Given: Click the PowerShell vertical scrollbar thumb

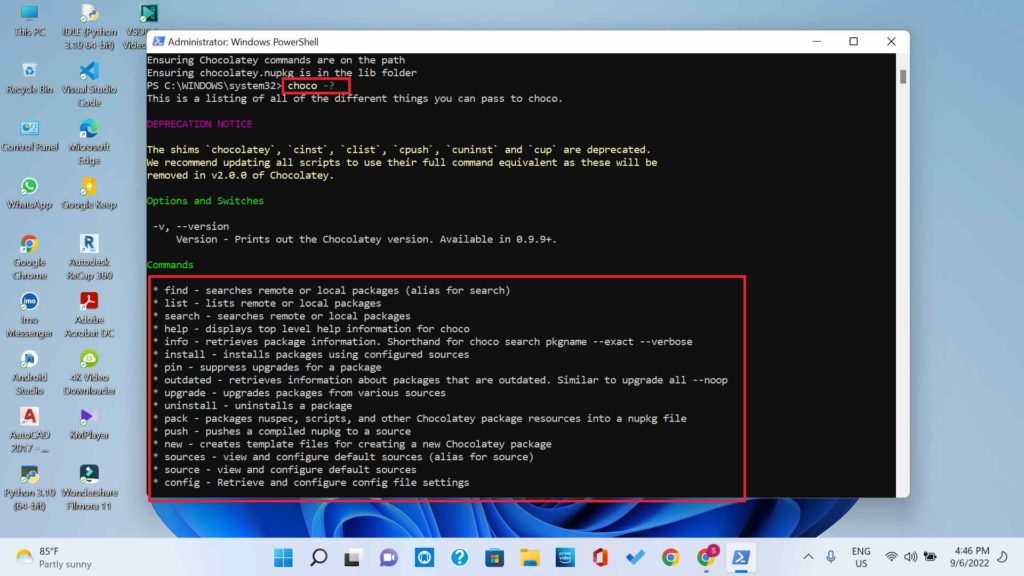Looking at the screenshot, I should click(x=903, y=76).
